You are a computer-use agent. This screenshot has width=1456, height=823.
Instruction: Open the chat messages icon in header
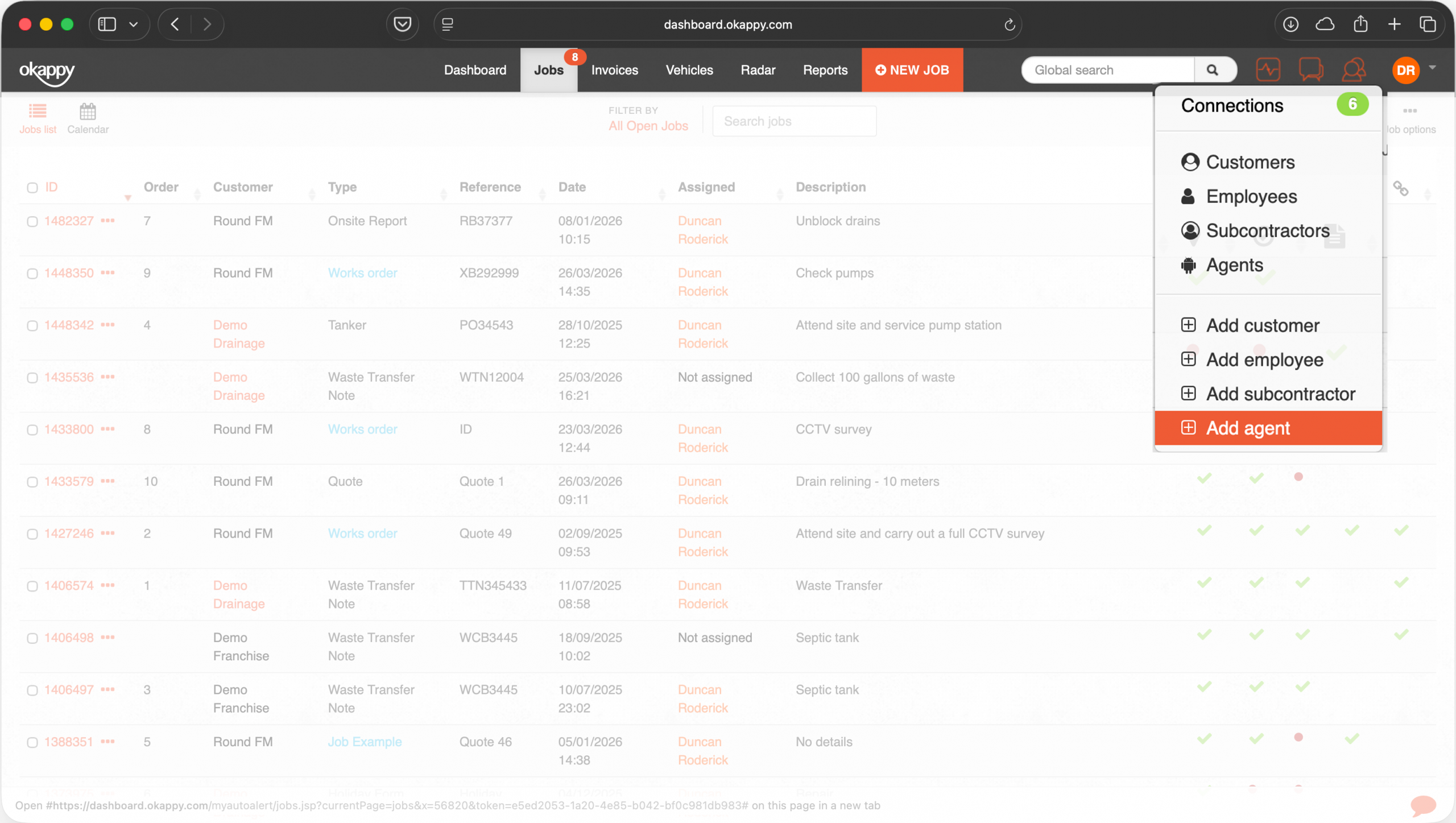[x=1311, y=70]
